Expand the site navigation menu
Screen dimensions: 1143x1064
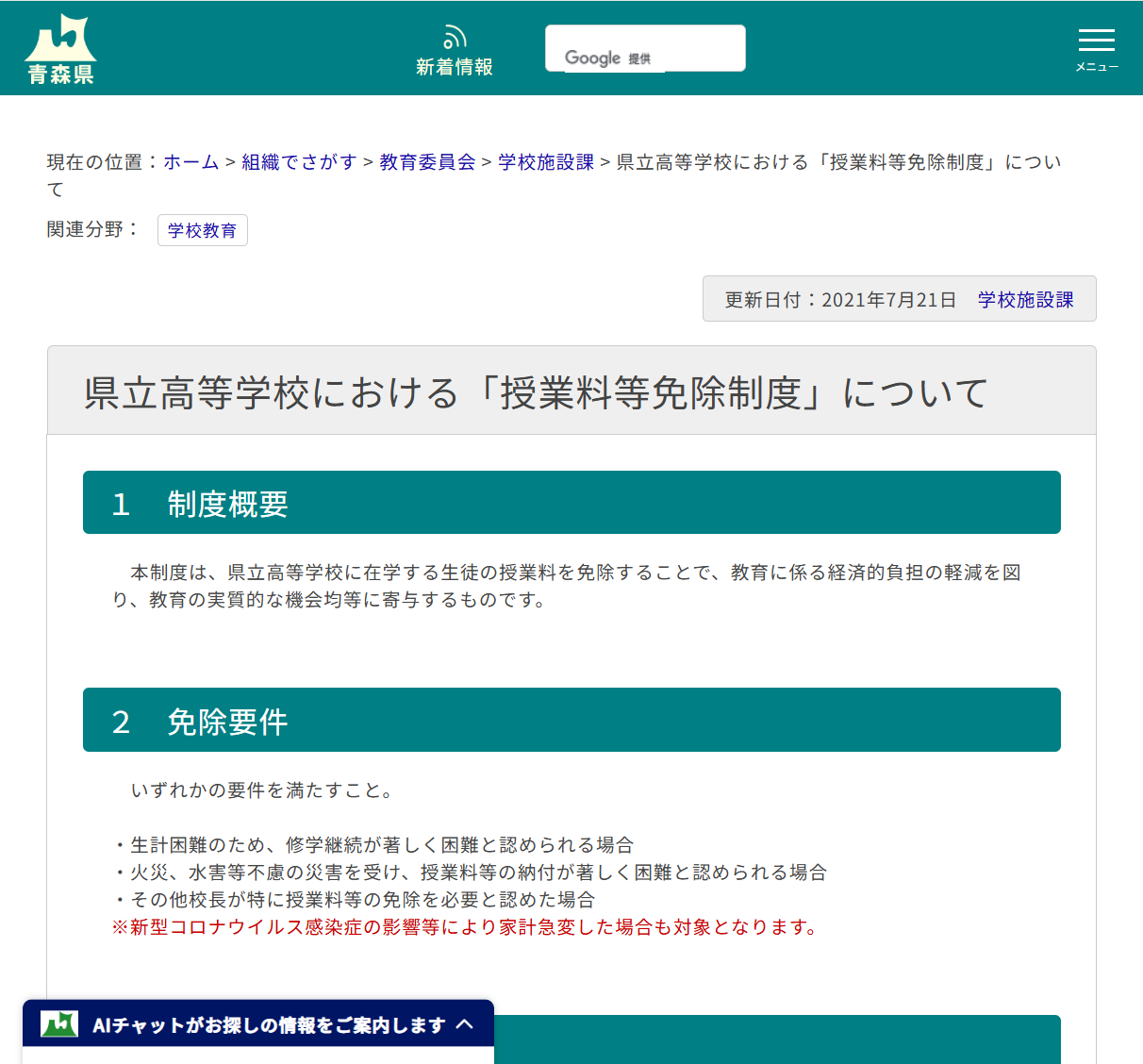pyautogui.click(x=1096, y=42)
